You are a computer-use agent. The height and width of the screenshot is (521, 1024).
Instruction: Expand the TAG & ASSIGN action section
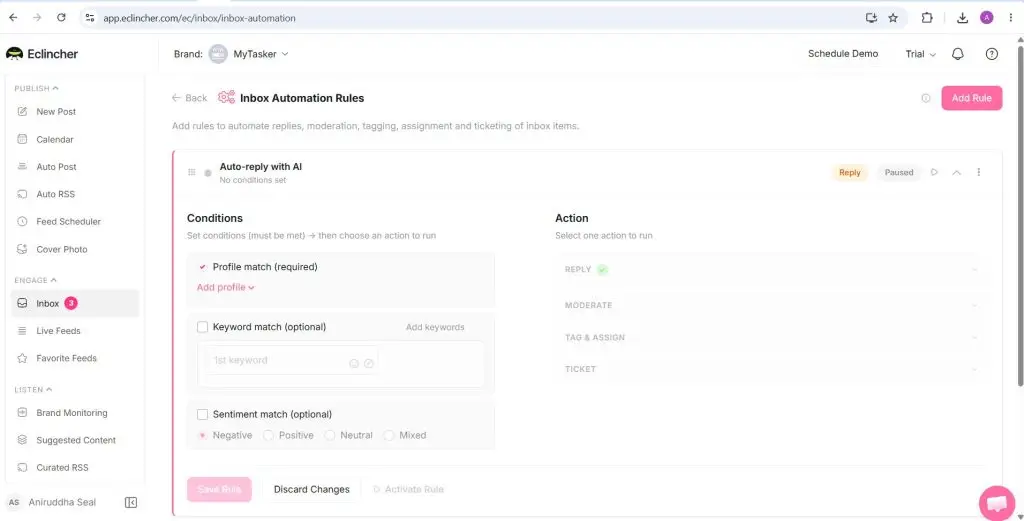point(771,338)
